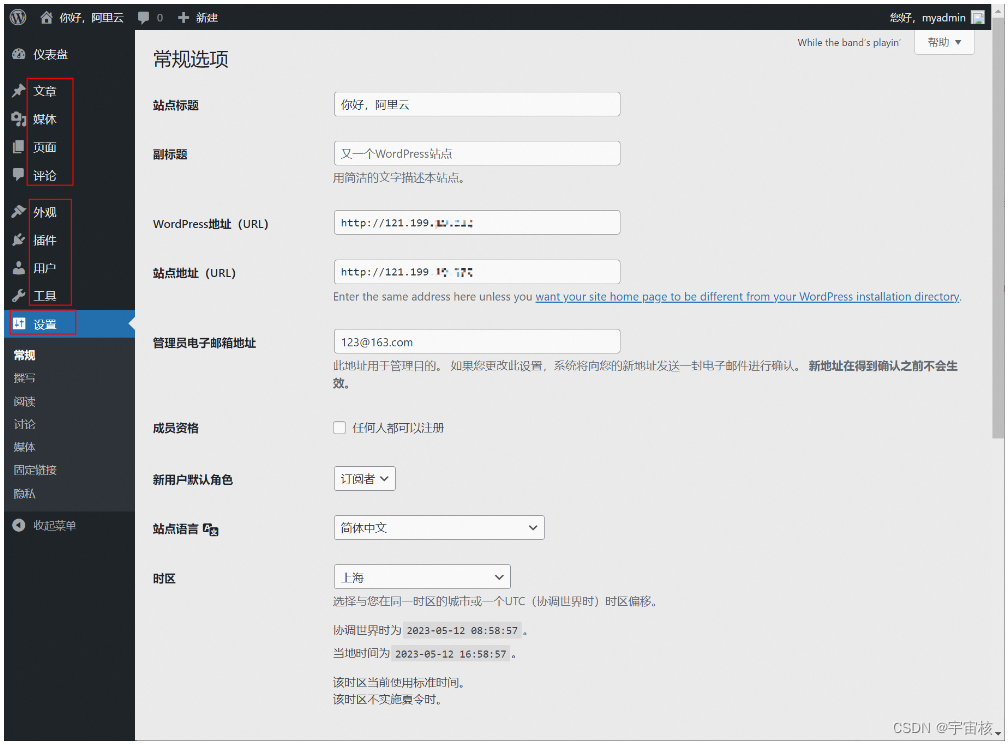
Task: Open the 外观 menu item
Action: click(45, 212)
